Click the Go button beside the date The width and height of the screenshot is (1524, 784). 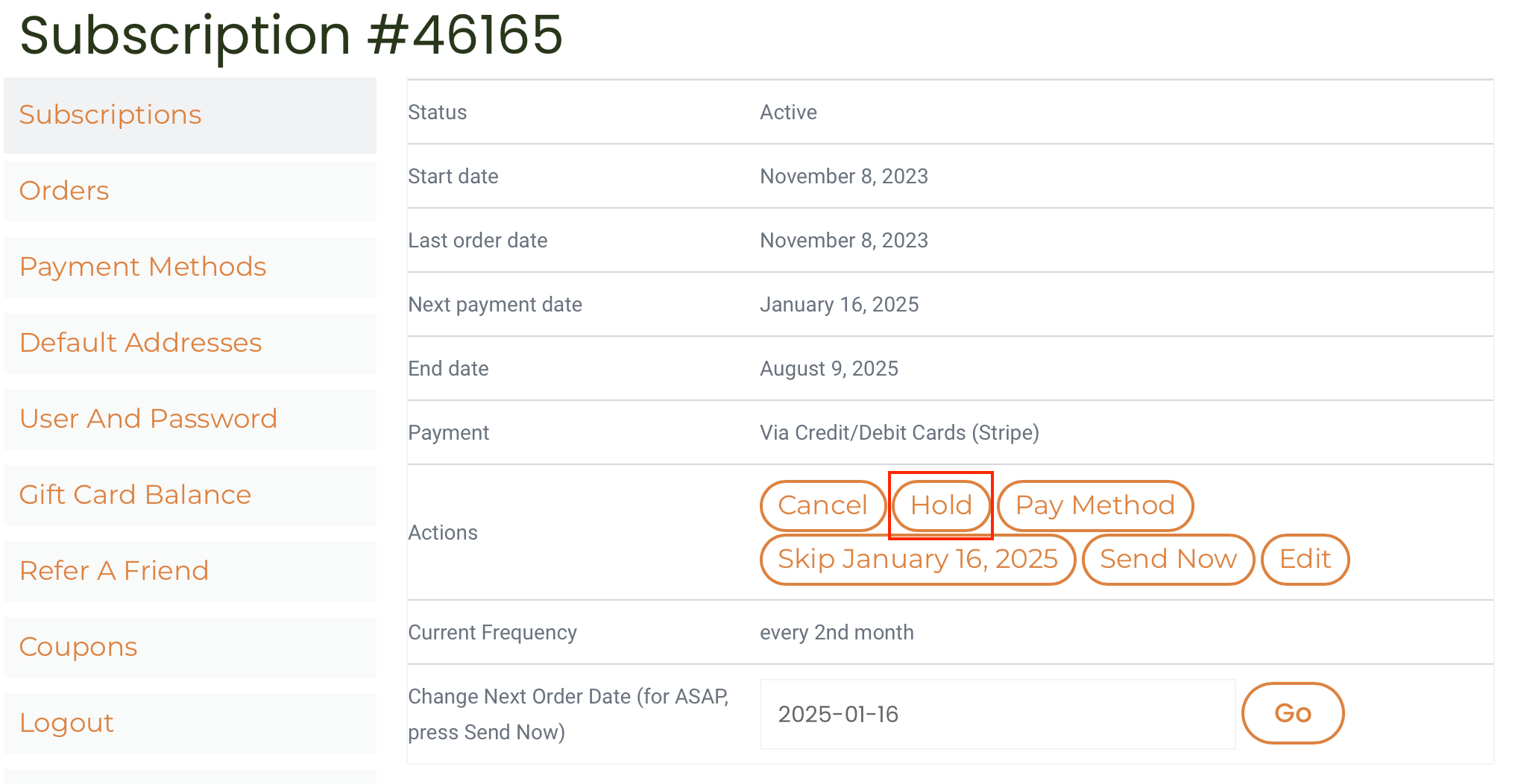click(1292, 713)
